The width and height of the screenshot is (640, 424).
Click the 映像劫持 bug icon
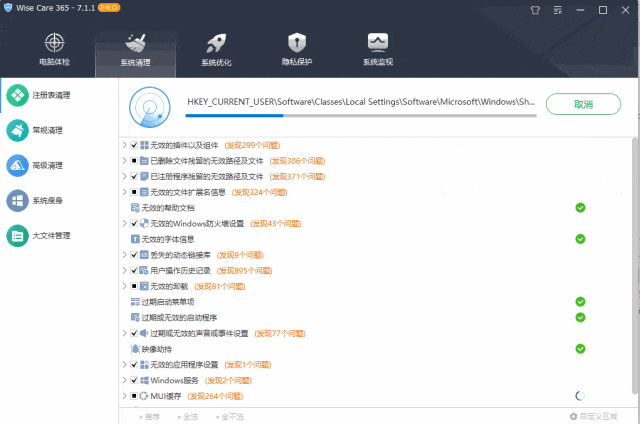tap(135, 349)
